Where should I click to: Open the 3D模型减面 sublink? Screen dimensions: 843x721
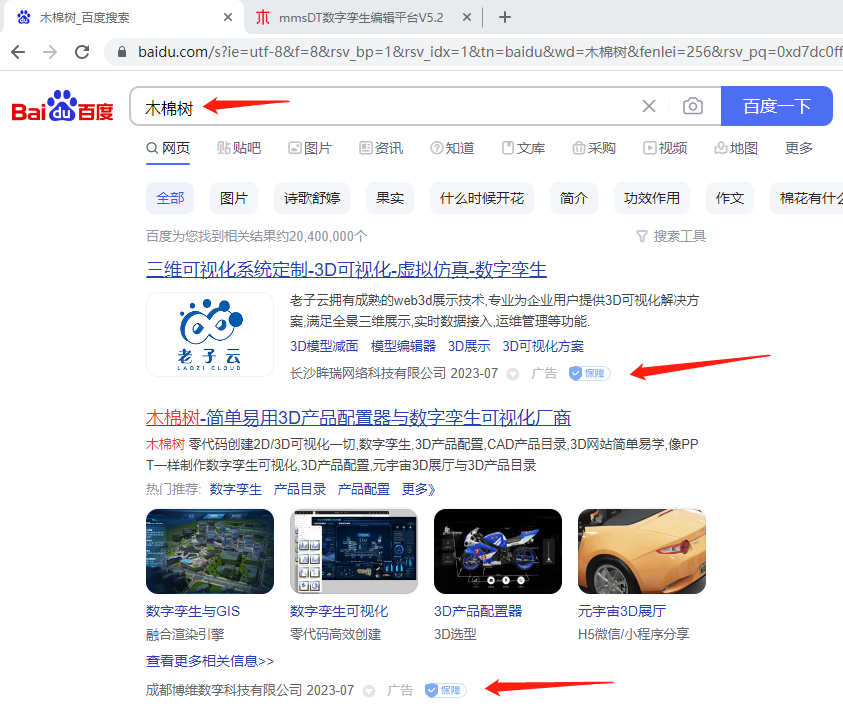[x=324, y=346]
